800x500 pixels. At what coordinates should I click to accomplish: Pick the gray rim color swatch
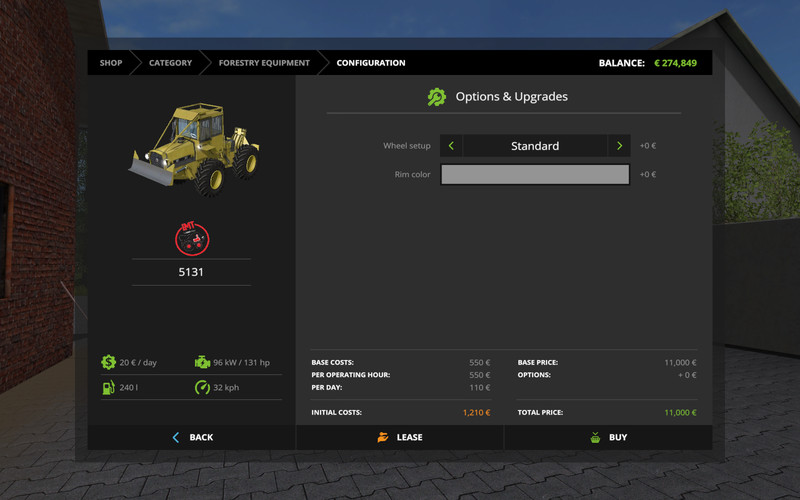click(x=535, y=175)
